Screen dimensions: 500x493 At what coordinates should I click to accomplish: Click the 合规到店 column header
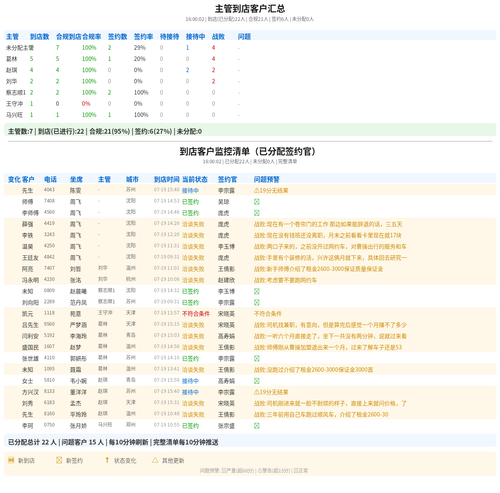click(x=69, y=36)
